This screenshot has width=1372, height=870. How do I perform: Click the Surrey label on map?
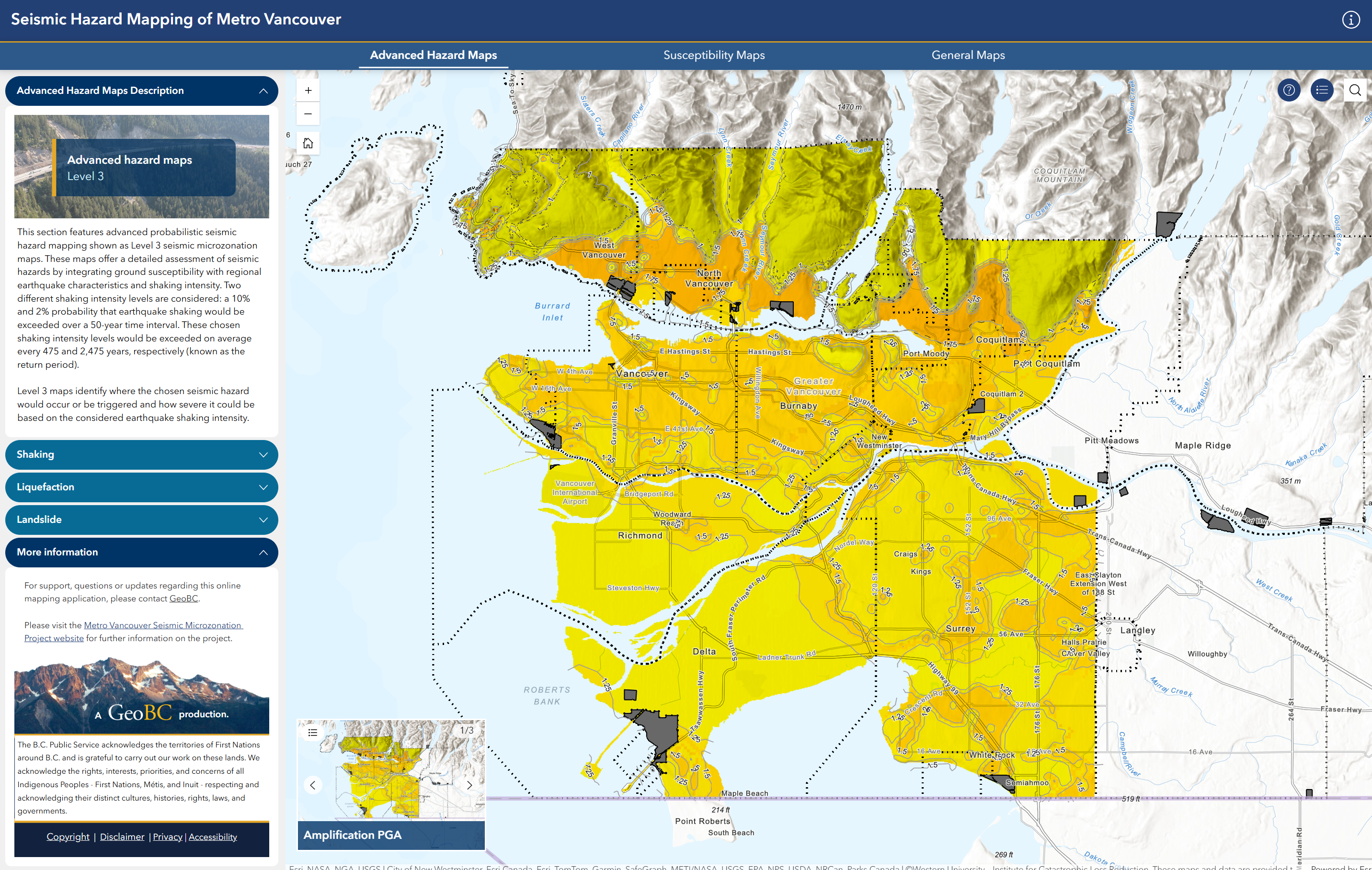[960, 629]
